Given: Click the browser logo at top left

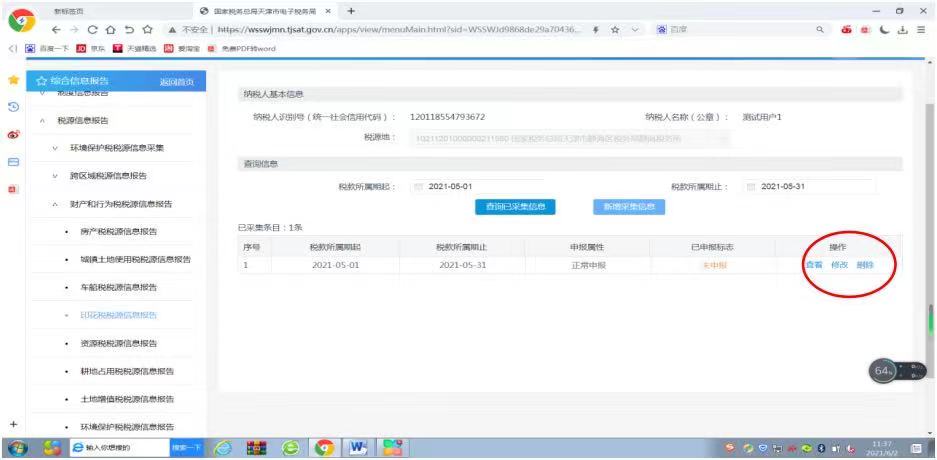Looking at the screenshot, I should pos(22,20).
